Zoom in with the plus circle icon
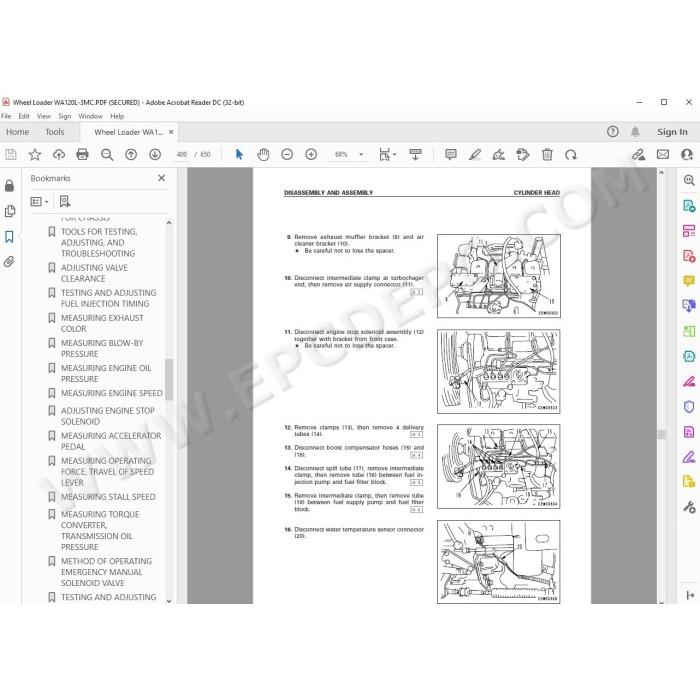700x700 pixels. 311,154
